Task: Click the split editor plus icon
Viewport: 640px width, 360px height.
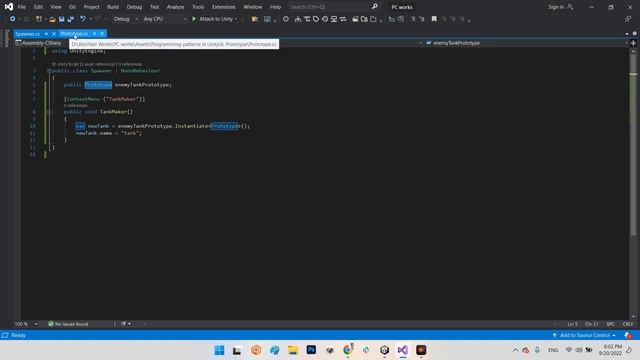Action: 633,43
